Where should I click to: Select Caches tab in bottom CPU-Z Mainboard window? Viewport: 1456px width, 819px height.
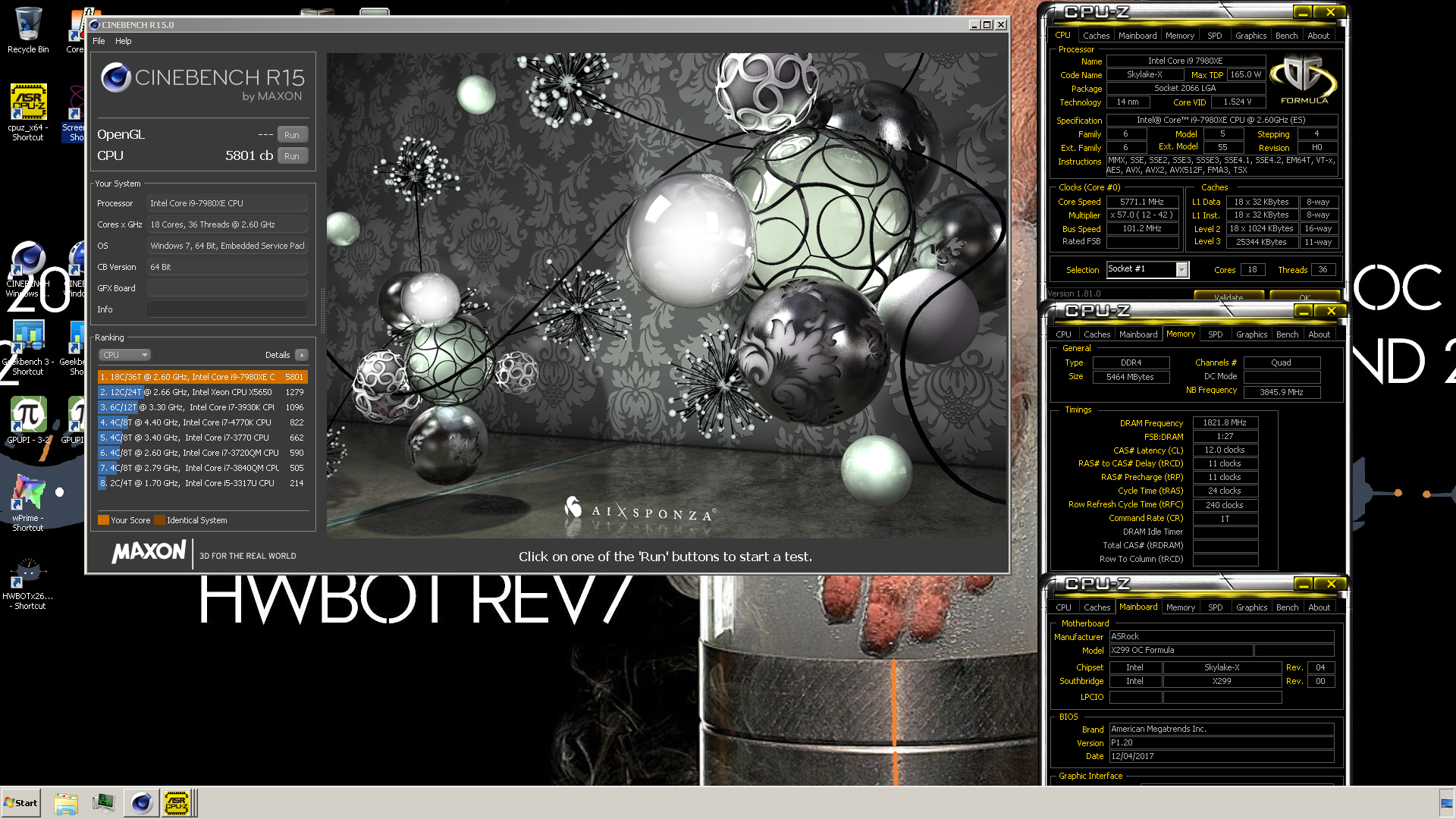click(x=1097, y=607)
